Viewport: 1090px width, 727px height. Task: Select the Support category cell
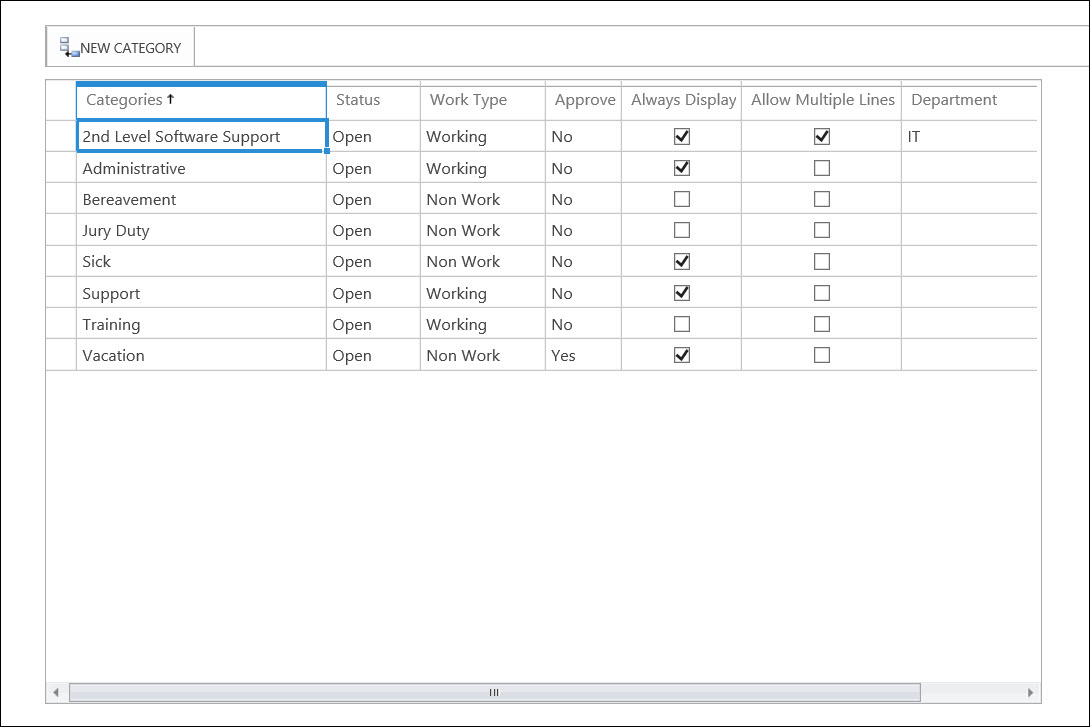tap(201, 293)
